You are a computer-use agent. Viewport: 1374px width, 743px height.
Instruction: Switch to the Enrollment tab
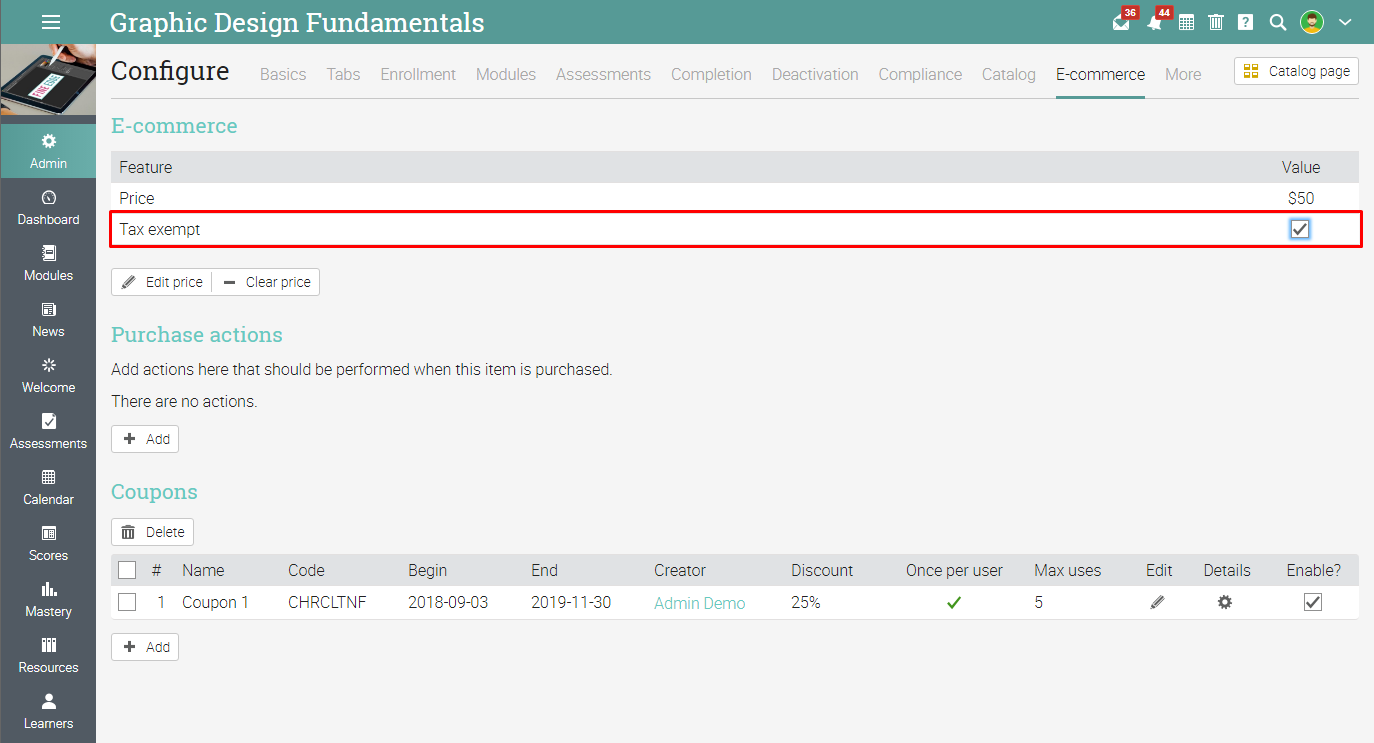click(x=418, y=74)
